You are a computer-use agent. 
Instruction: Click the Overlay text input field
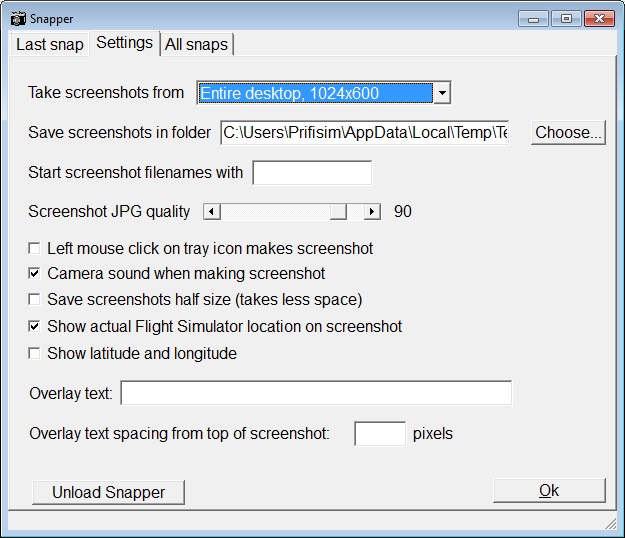[x=316, y=393]
